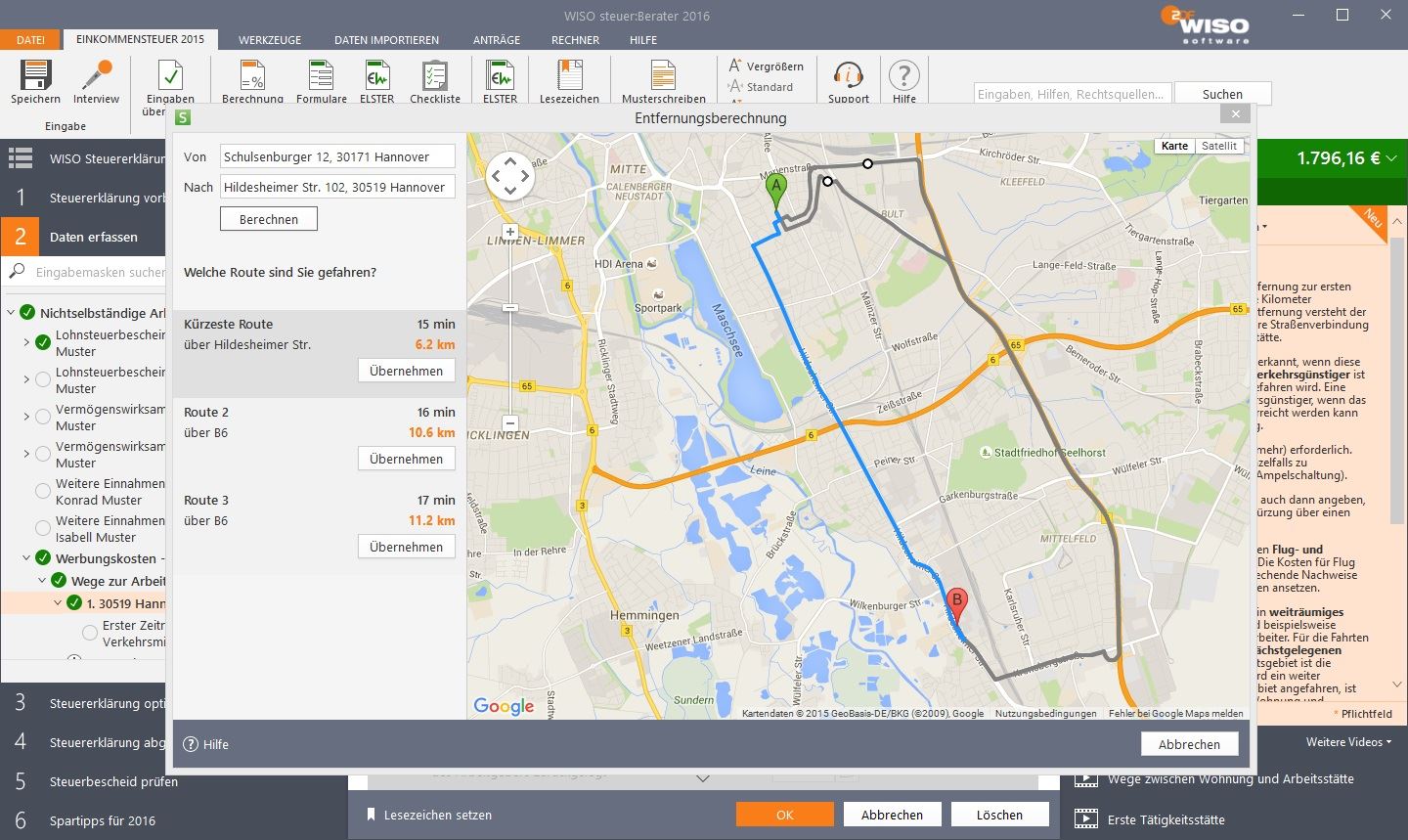This screenshot has width=1408, height=840.
Task: Open the Lesezeichen bookmark icon in toolbar
Action: 569,74
